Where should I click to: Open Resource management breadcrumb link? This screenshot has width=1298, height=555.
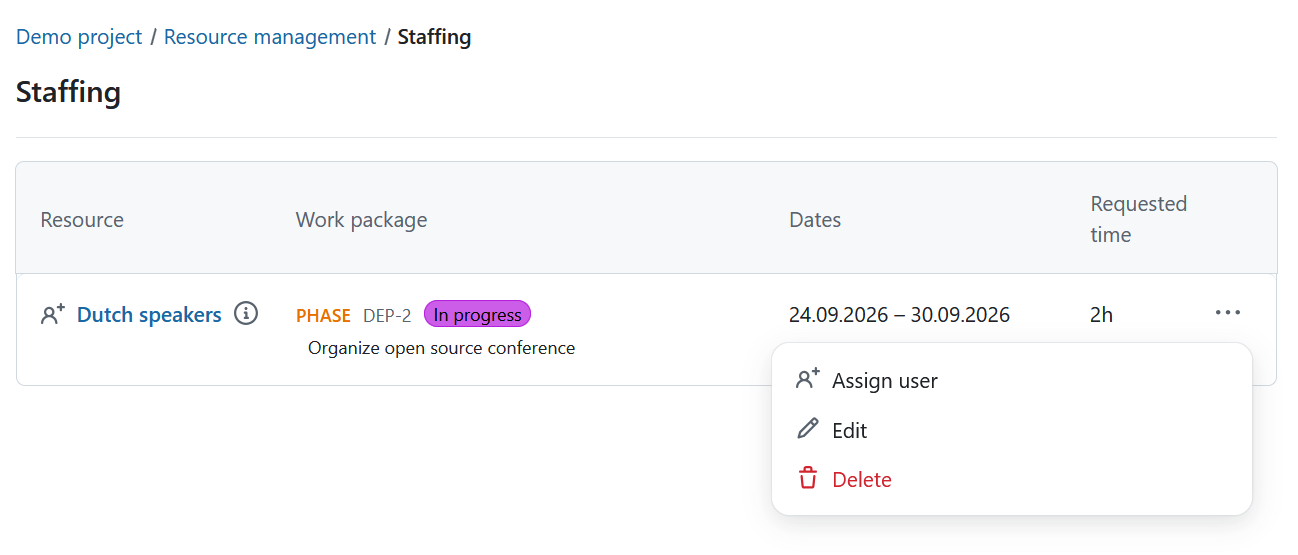click(x=270, y=37)
